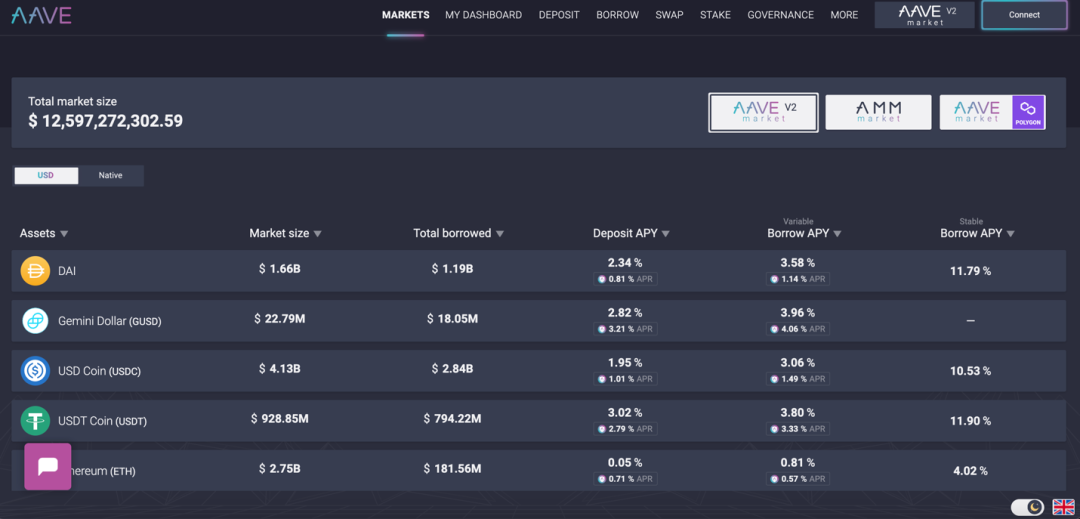Image resolution: width=1080 pixels, height=519 pixels.
Task: Open the Ethereum ETH market row
Action: [x=539, y=470]
